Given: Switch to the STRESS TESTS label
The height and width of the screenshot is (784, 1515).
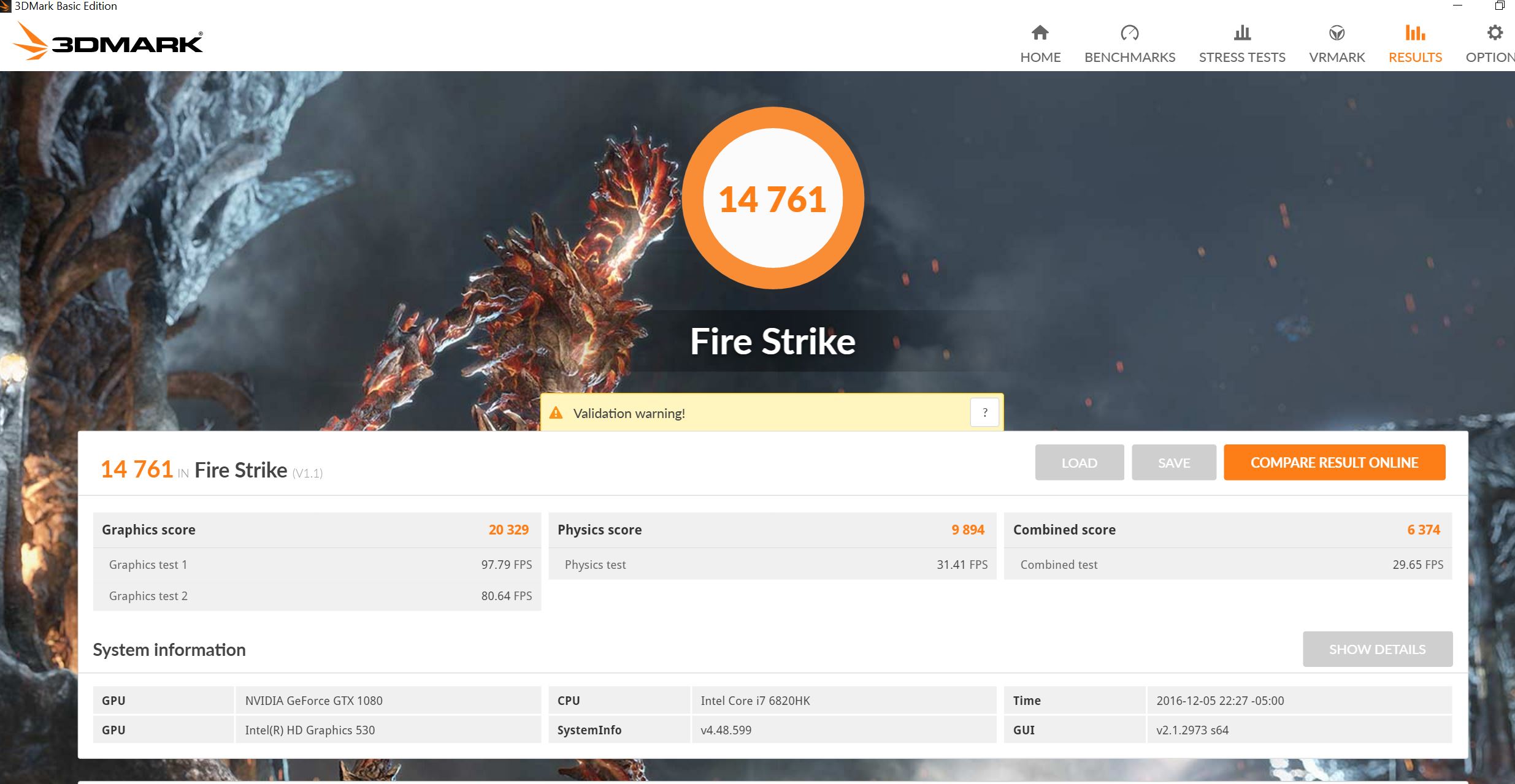Looking at the screenshot, I should coord(1242,57).
